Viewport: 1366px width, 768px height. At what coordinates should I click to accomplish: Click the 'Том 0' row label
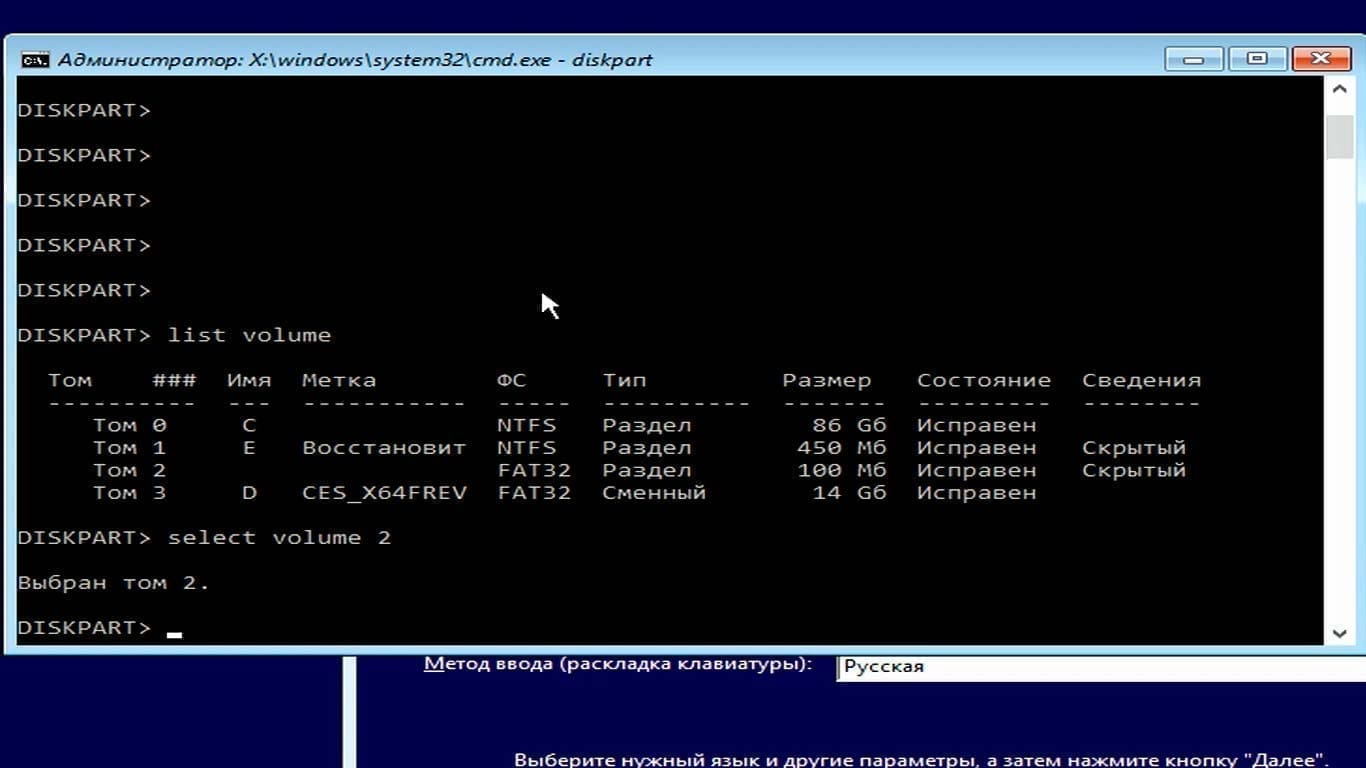click(x=129, y=425)
